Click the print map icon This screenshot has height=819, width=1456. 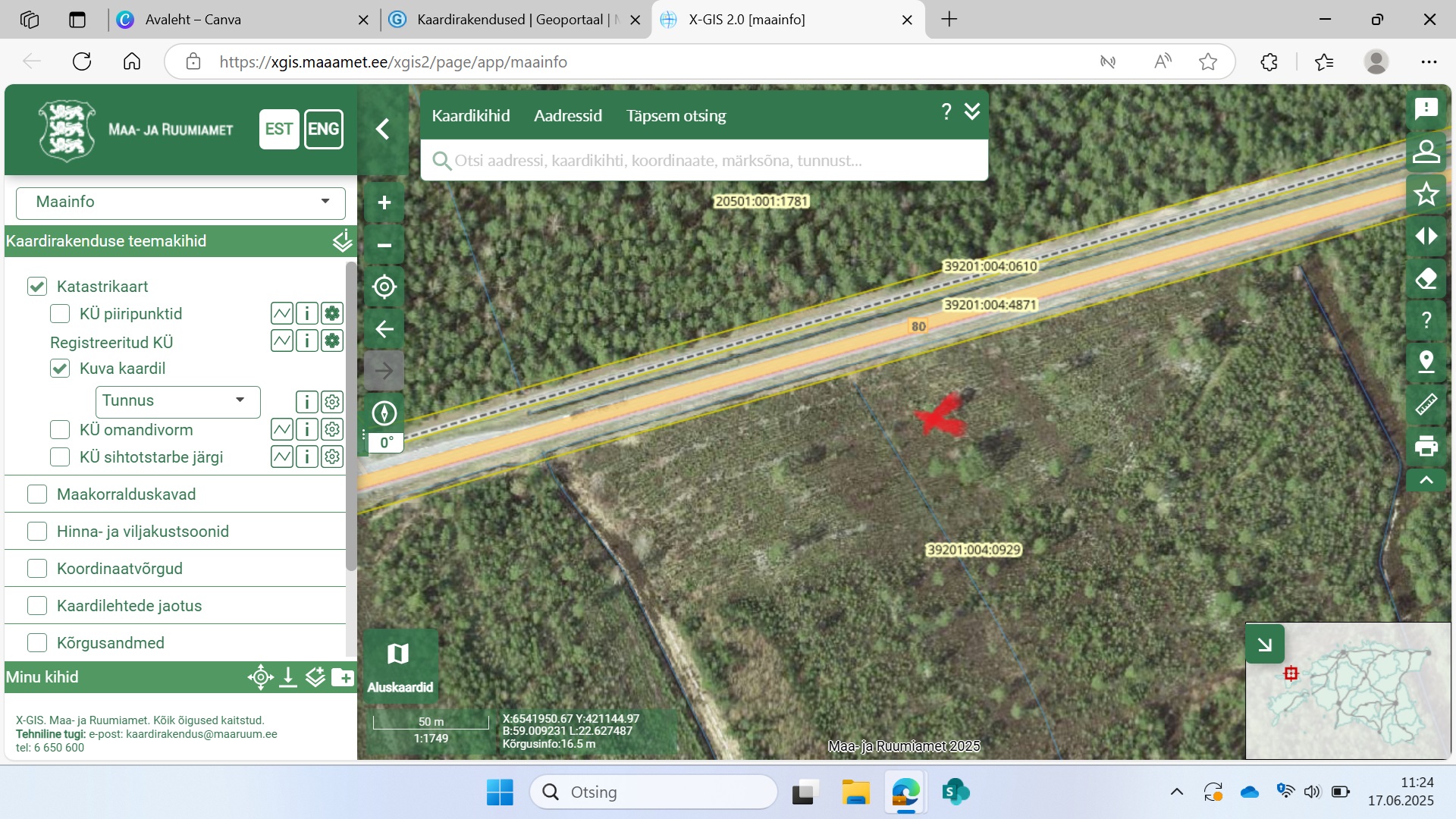click(1426, 446)
